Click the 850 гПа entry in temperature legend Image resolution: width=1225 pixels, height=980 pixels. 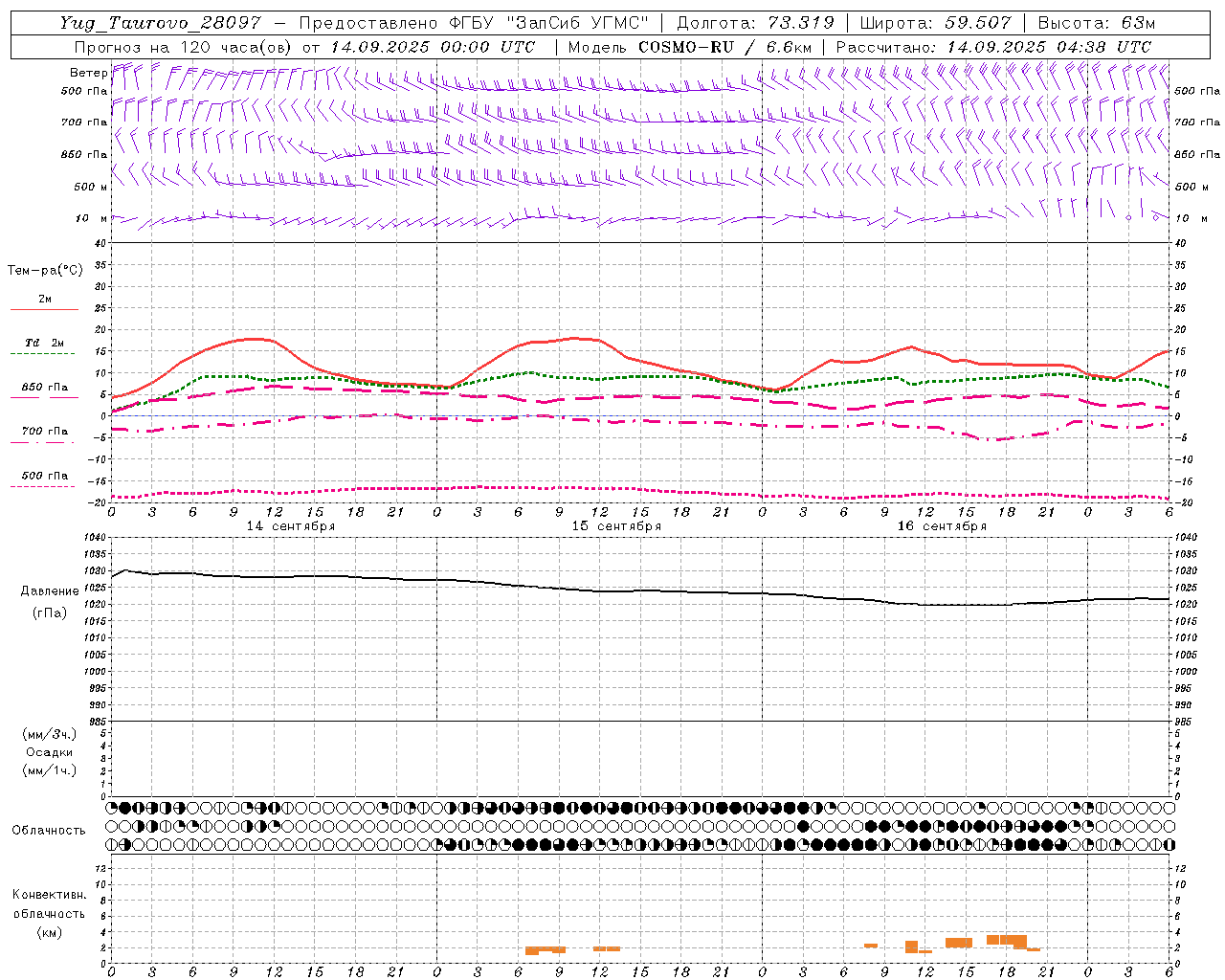(x=45, y=388)
